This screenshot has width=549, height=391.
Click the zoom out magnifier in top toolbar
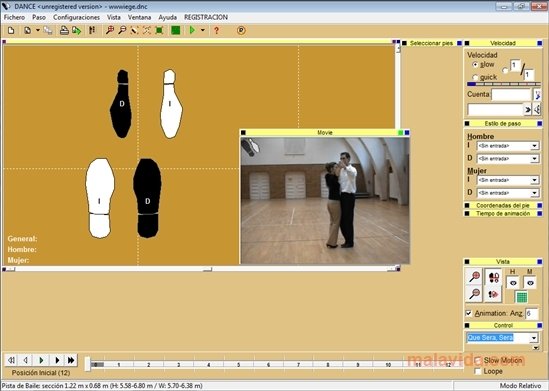pos(122,30)
